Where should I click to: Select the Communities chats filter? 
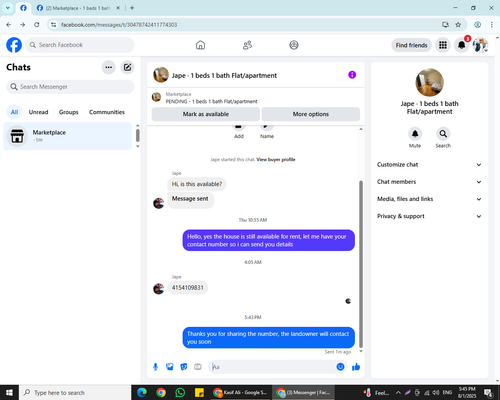107,112
